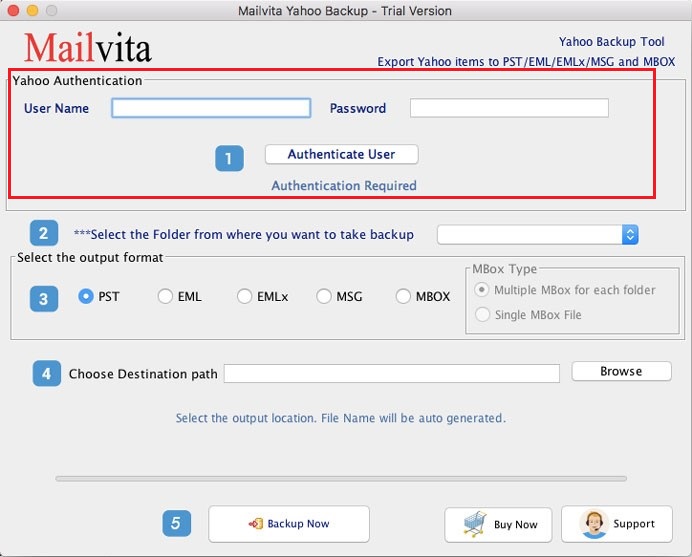Screen dimensions: 692x557
Task: Open the backup folder selection dropdown
Action: pos(538,235)
